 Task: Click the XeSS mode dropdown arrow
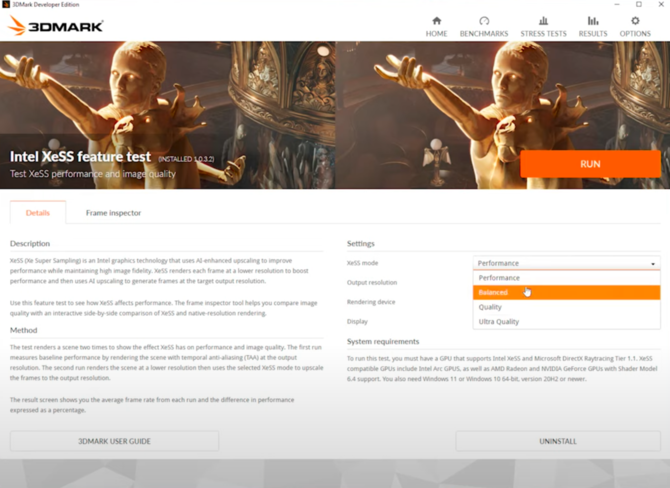coord(653,264)
